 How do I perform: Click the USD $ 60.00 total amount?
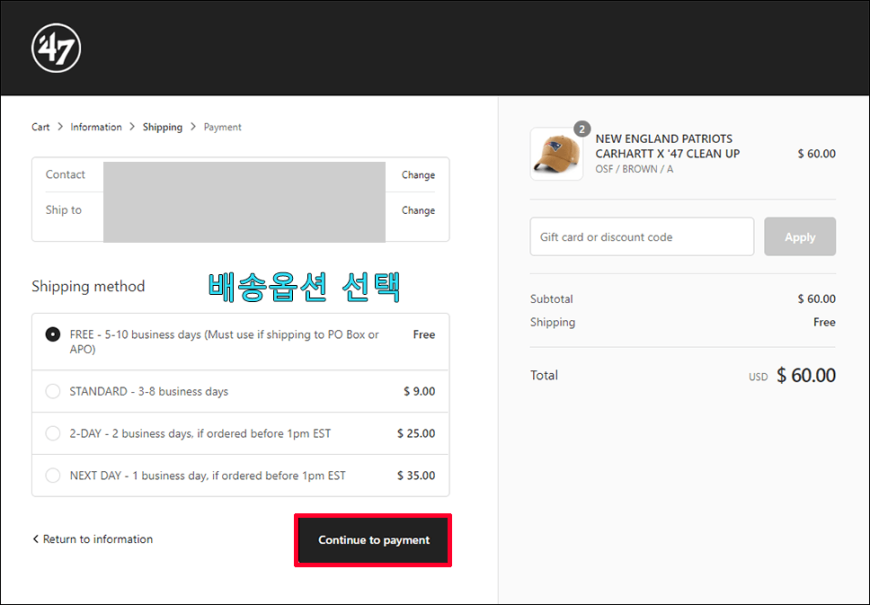click(x=792, y=376)
